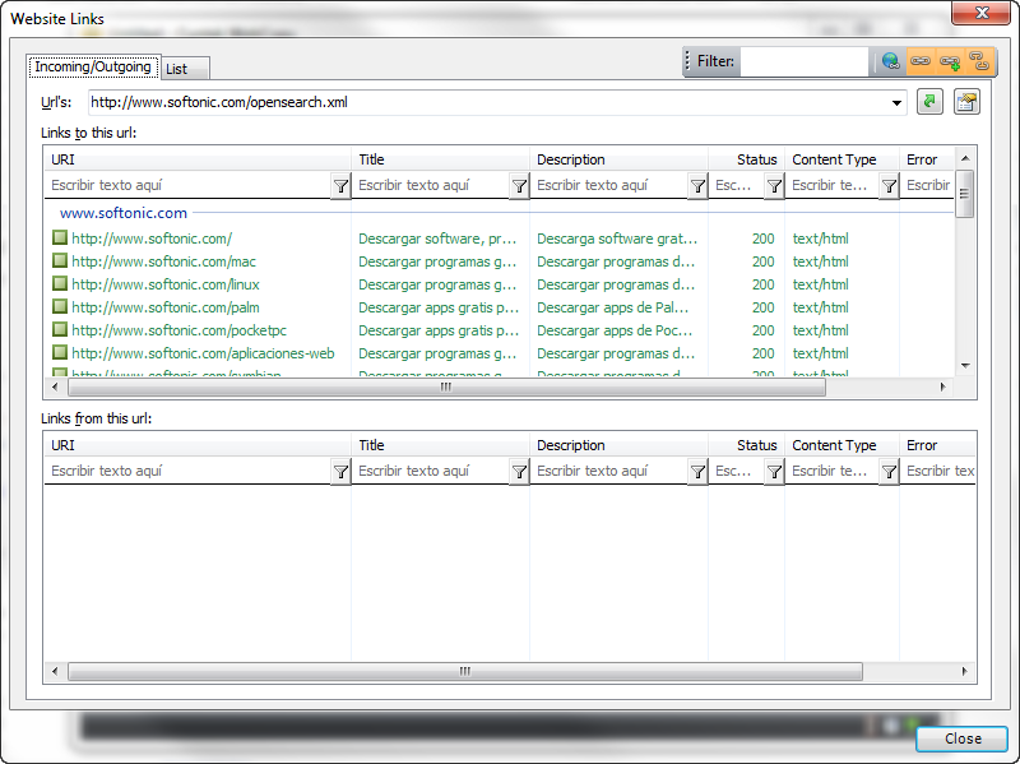Click Title filter funnel in Links from table
Screen dimensions: 1020x764
(x=519, y=472)
